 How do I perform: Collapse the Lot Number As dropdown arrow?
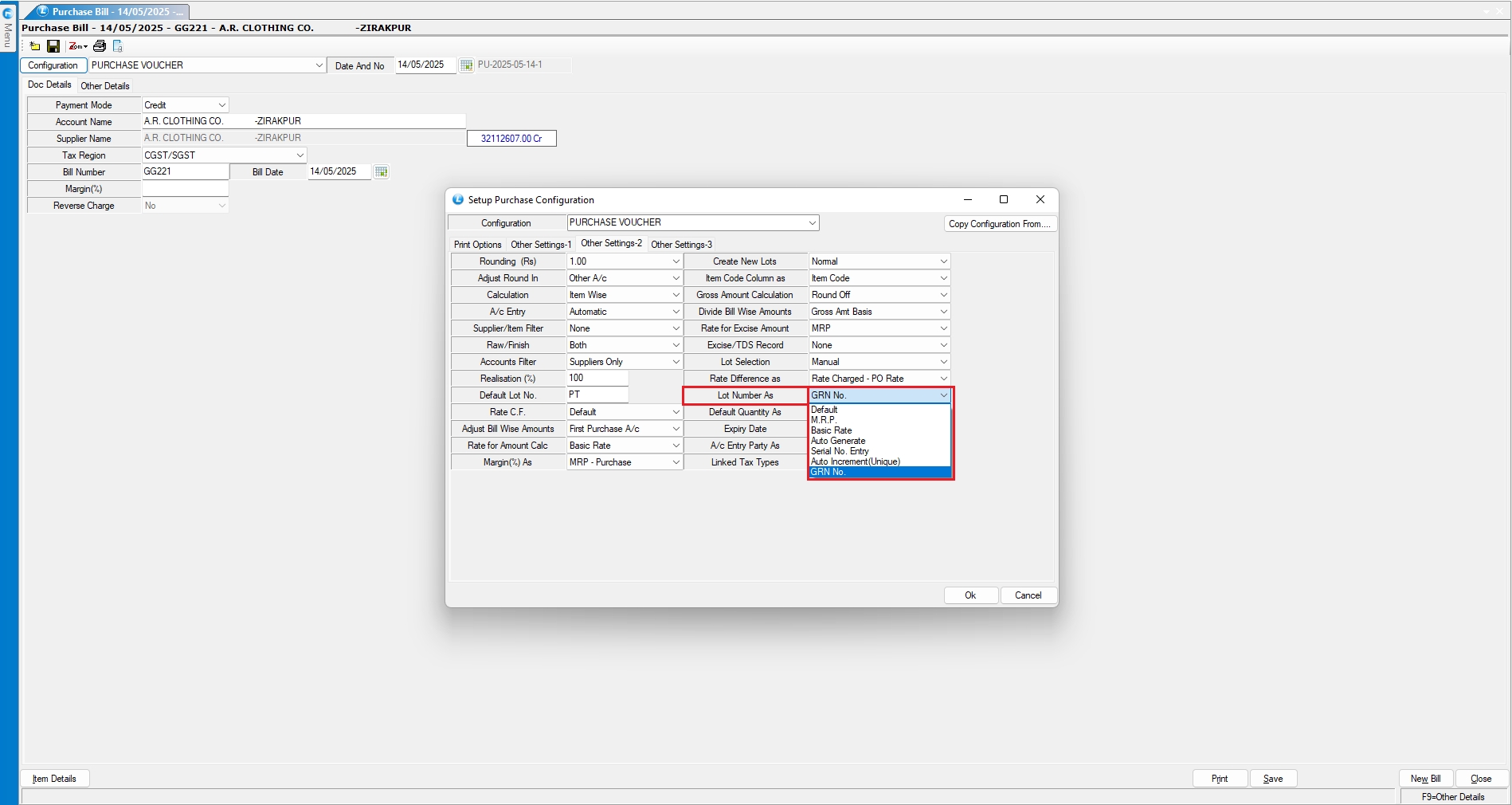coord(943,395)
